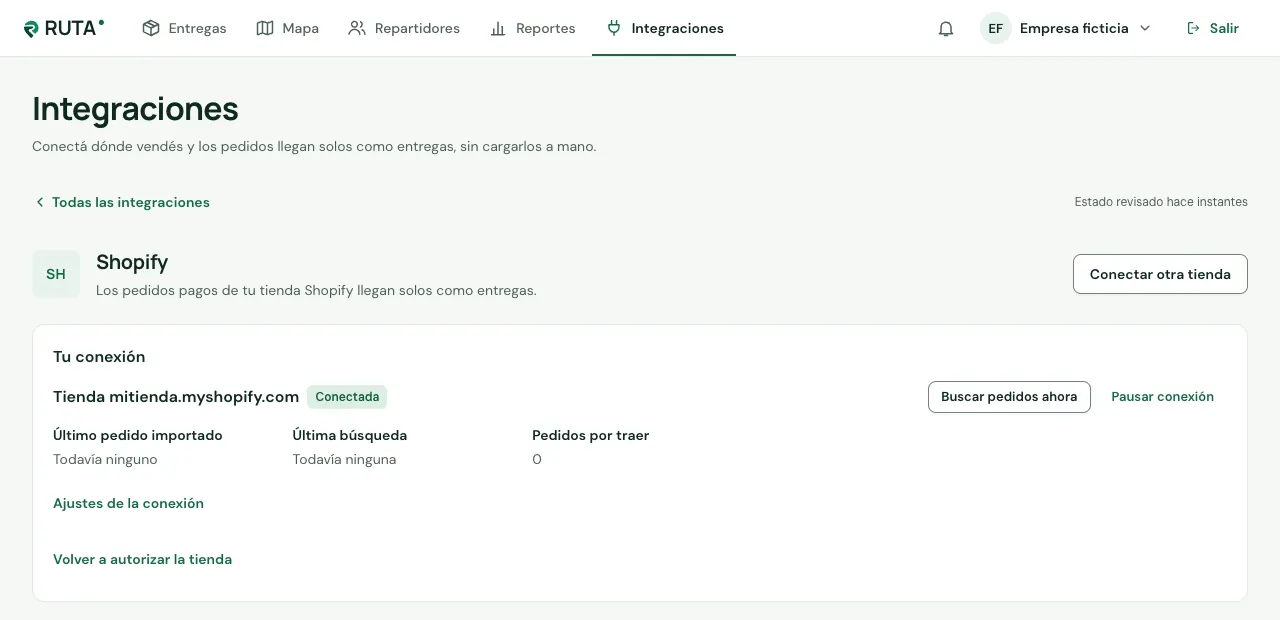1280x620 pixels.
Task: Click Todavía ninguno value
Action: [105, 459]
